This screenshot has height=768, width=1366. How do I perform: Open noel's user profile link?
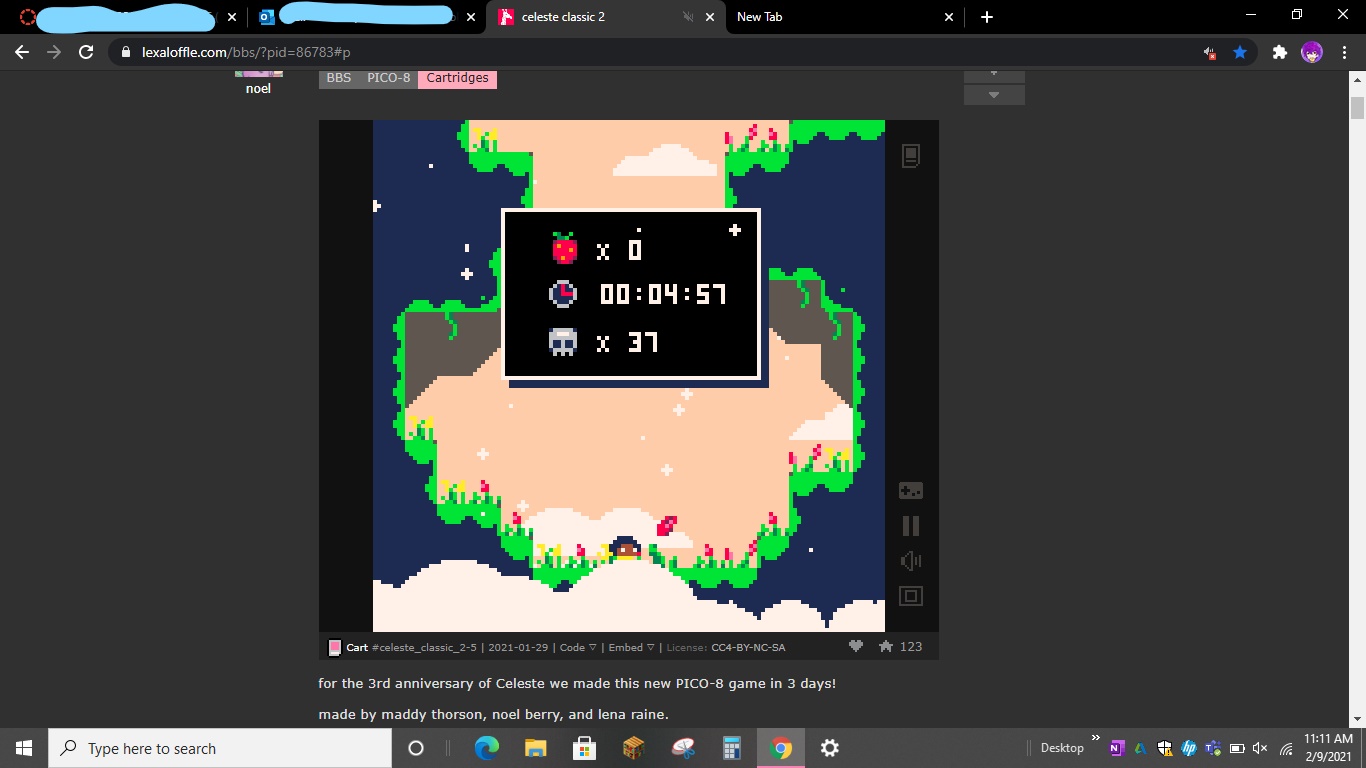(x=258, y=88)
